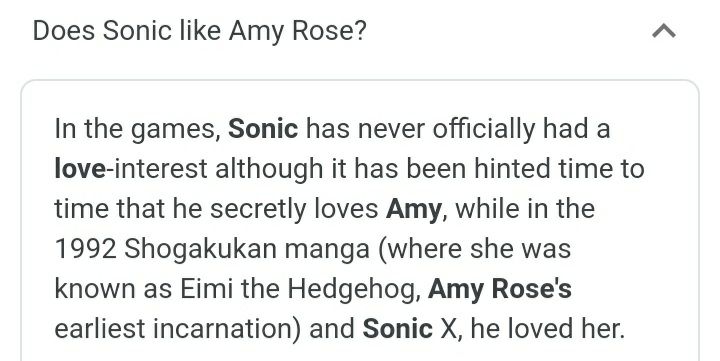Click the word 'Shogakukan' in the answer
This screenshot has width=720, height=361.
click(x=200, y=249)
